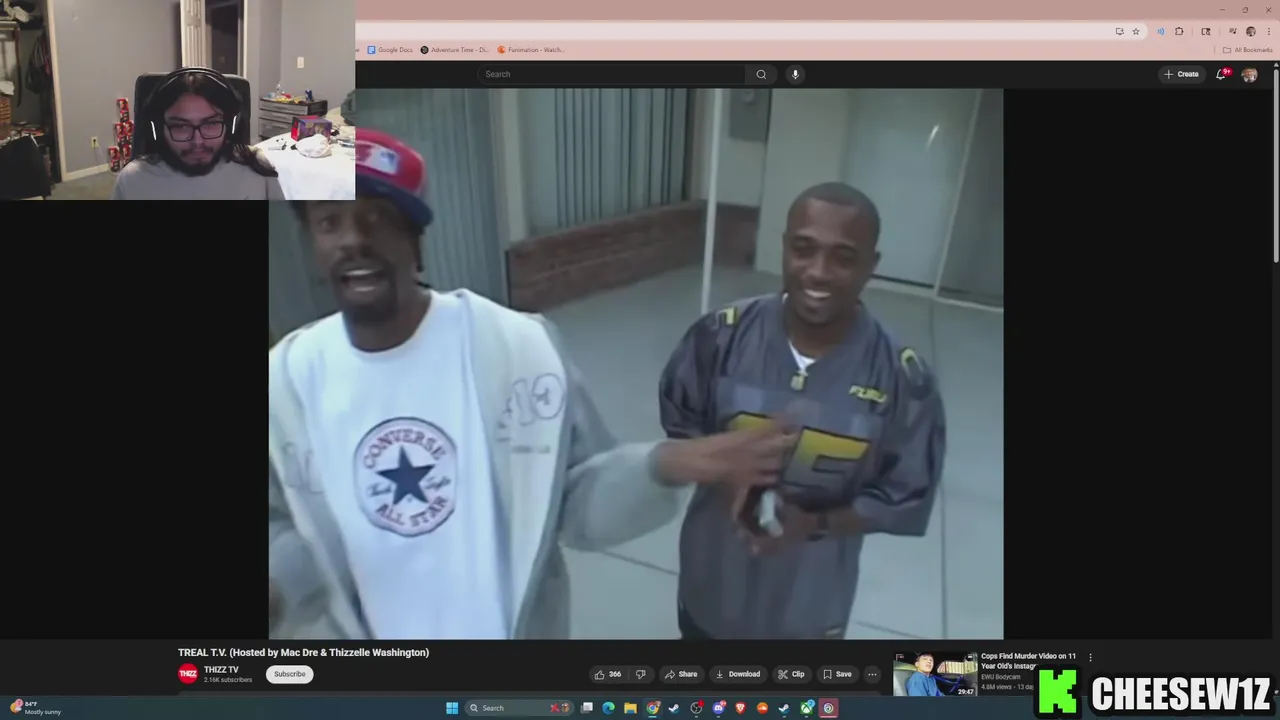Open Task View on the taskbar
The height and width of the screenshot is (720, 1280).
(x=587, y=708)
